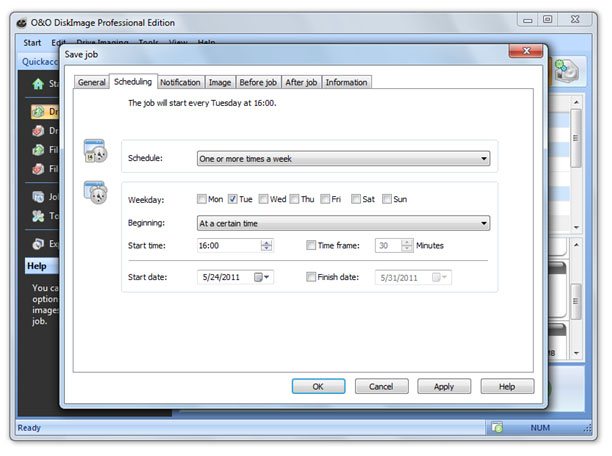
Task: Click the calendar schedule icon beside Schedule
Action: 95,152
